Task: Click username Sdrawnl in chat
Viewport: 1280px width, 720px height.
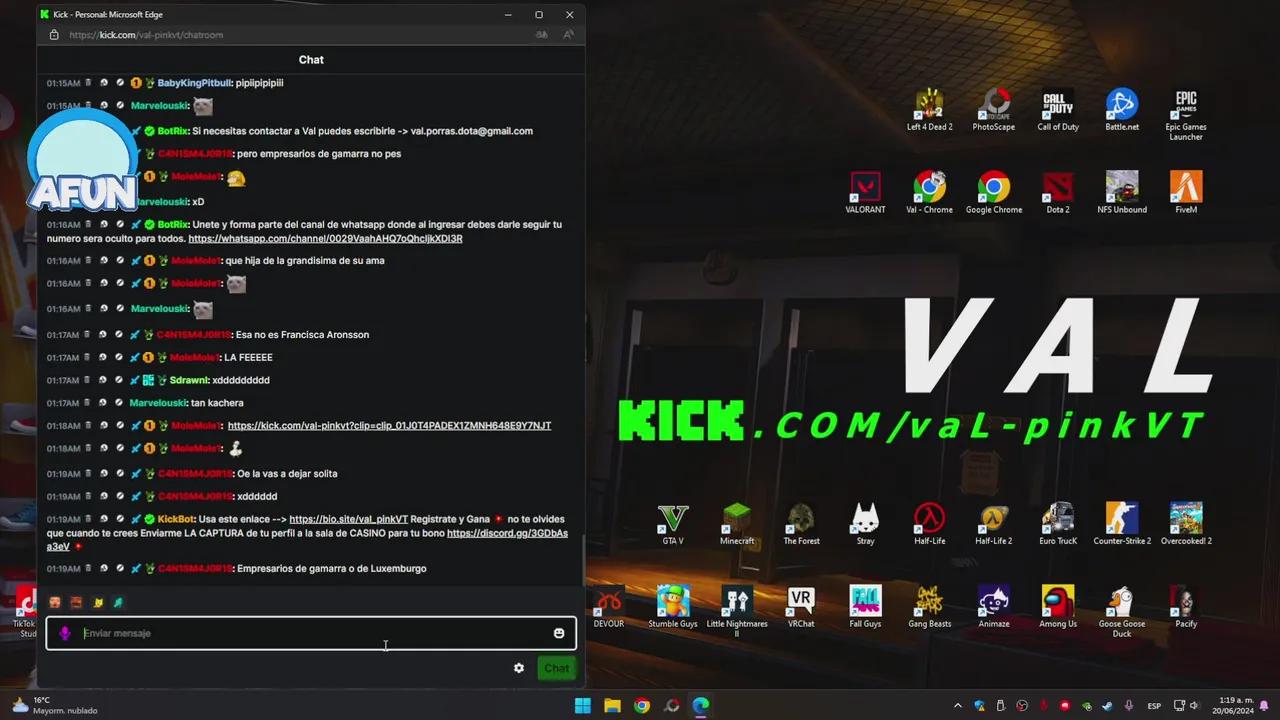Action: coord(188,380)
